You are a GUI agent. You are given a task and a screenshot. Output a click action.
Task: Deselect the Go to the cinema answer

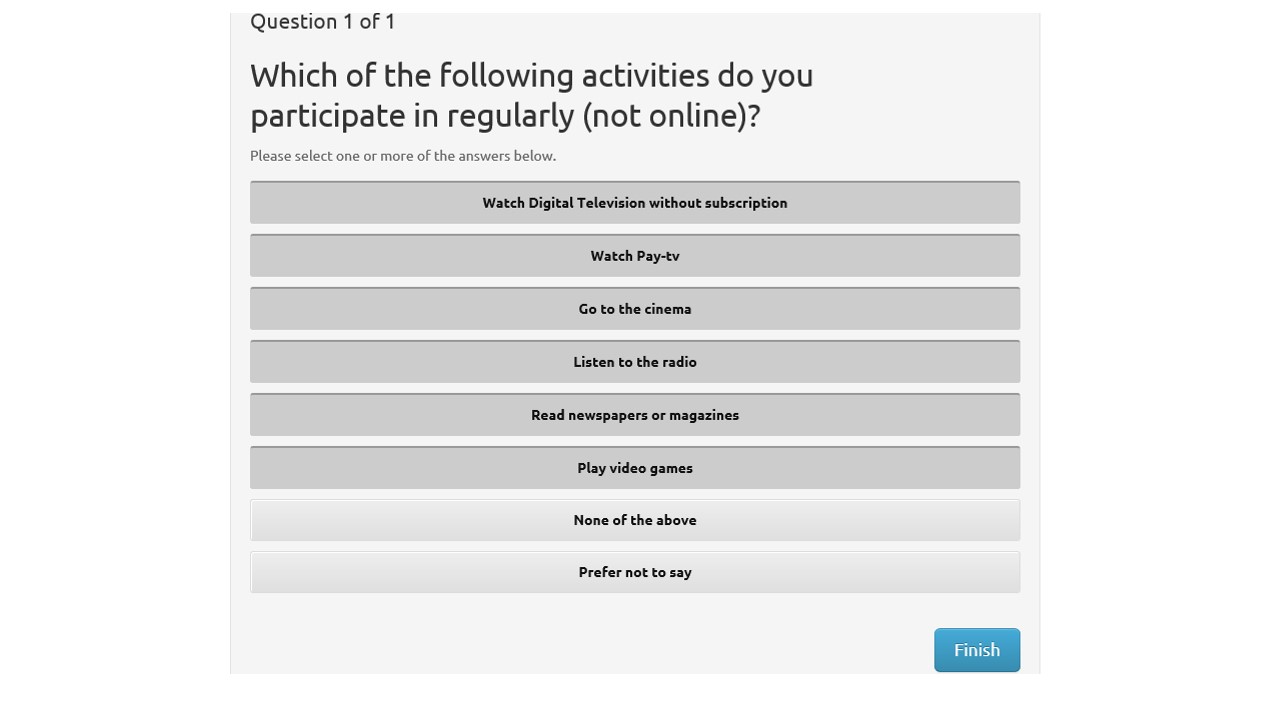click(x=634, y=309)
